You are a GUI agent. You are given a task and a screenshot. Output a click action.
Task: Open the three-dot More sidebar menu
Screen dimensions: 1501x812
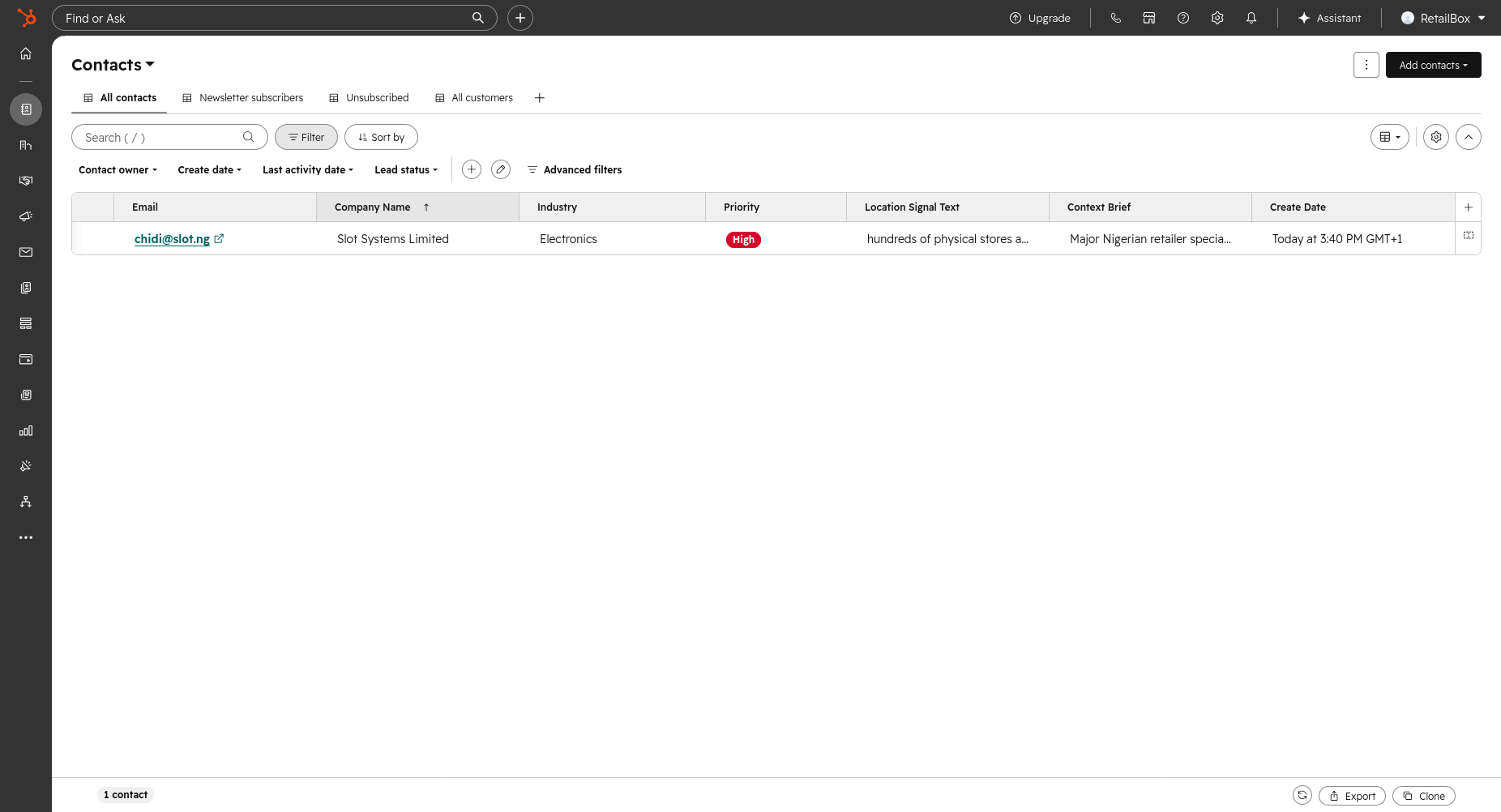click(26, 537)
